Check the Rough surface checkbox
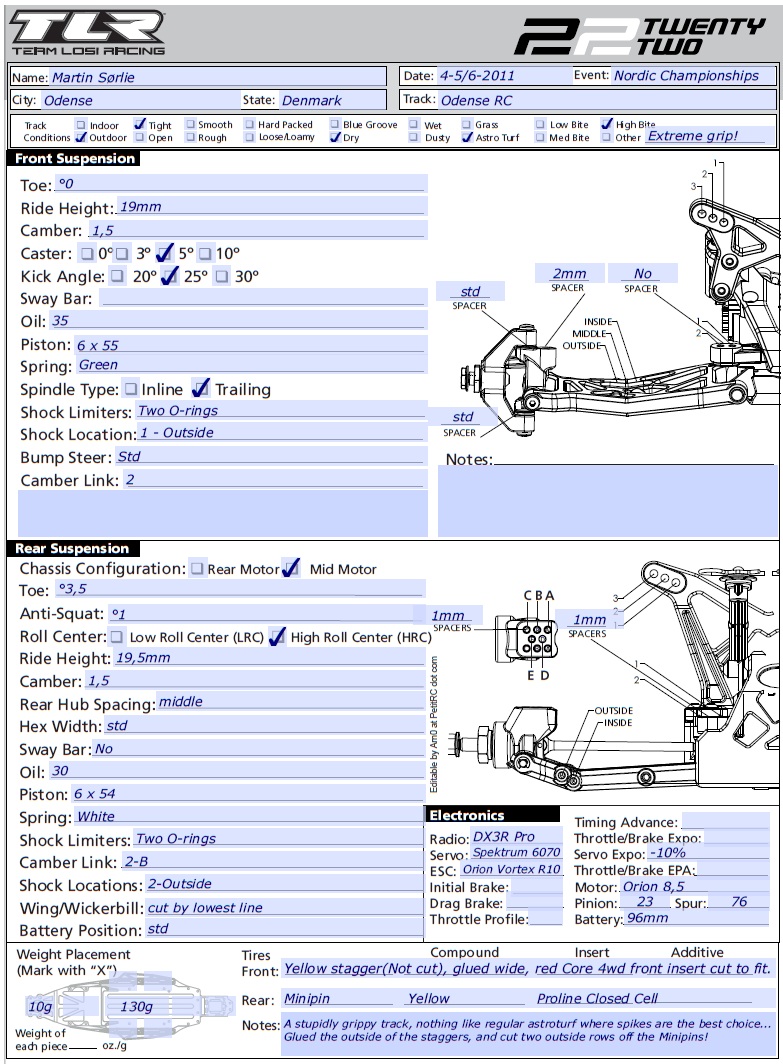 pyautogui.click(x=191, y=137)
